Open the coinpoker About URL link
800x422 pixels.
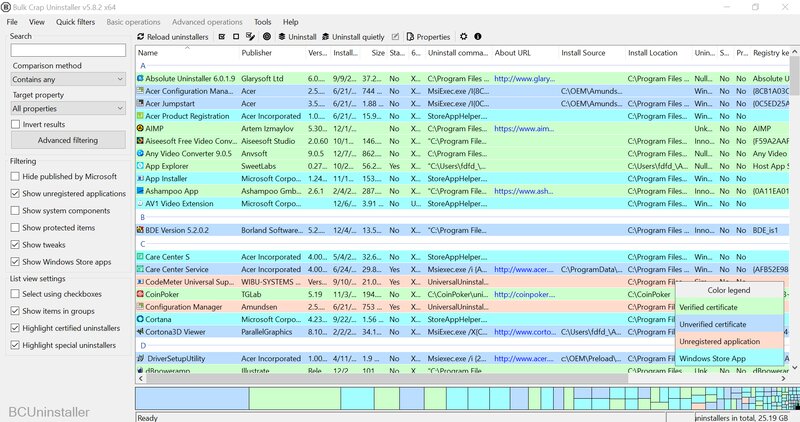point(524,294)
